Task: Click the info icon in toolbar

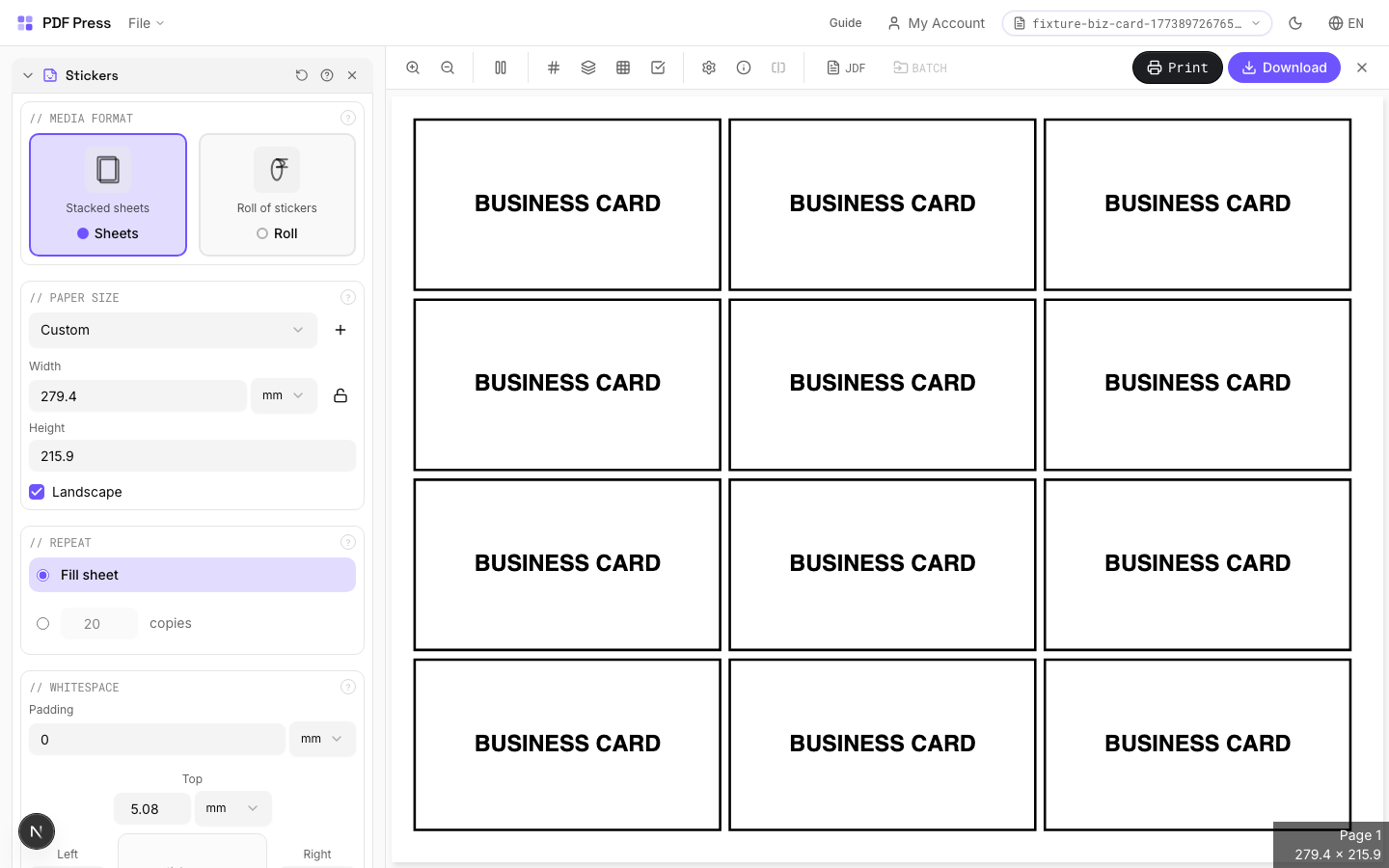Action: pyautogui.click(x=744, y=68)
